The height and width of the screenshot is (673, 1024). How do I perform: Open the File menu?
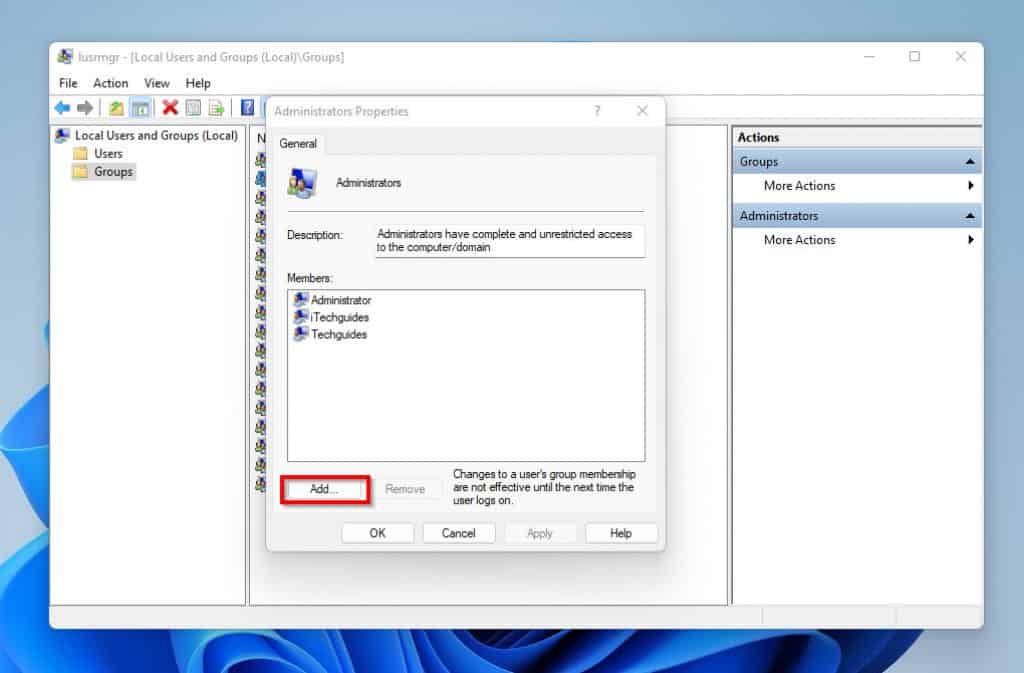coord(68,83)
